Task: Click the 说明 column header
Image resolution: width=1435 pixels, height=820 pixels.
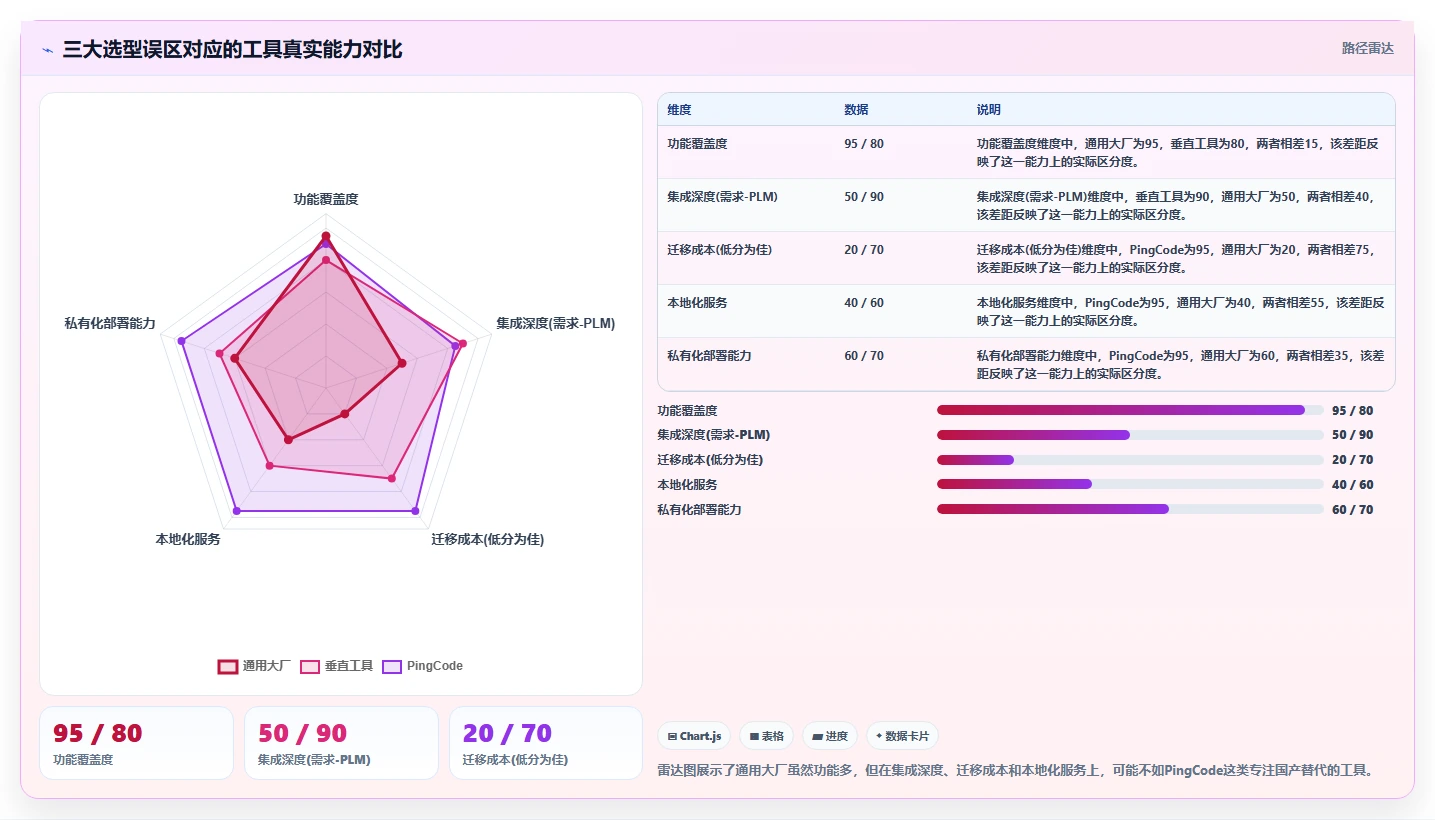Action: coord(988,110)
